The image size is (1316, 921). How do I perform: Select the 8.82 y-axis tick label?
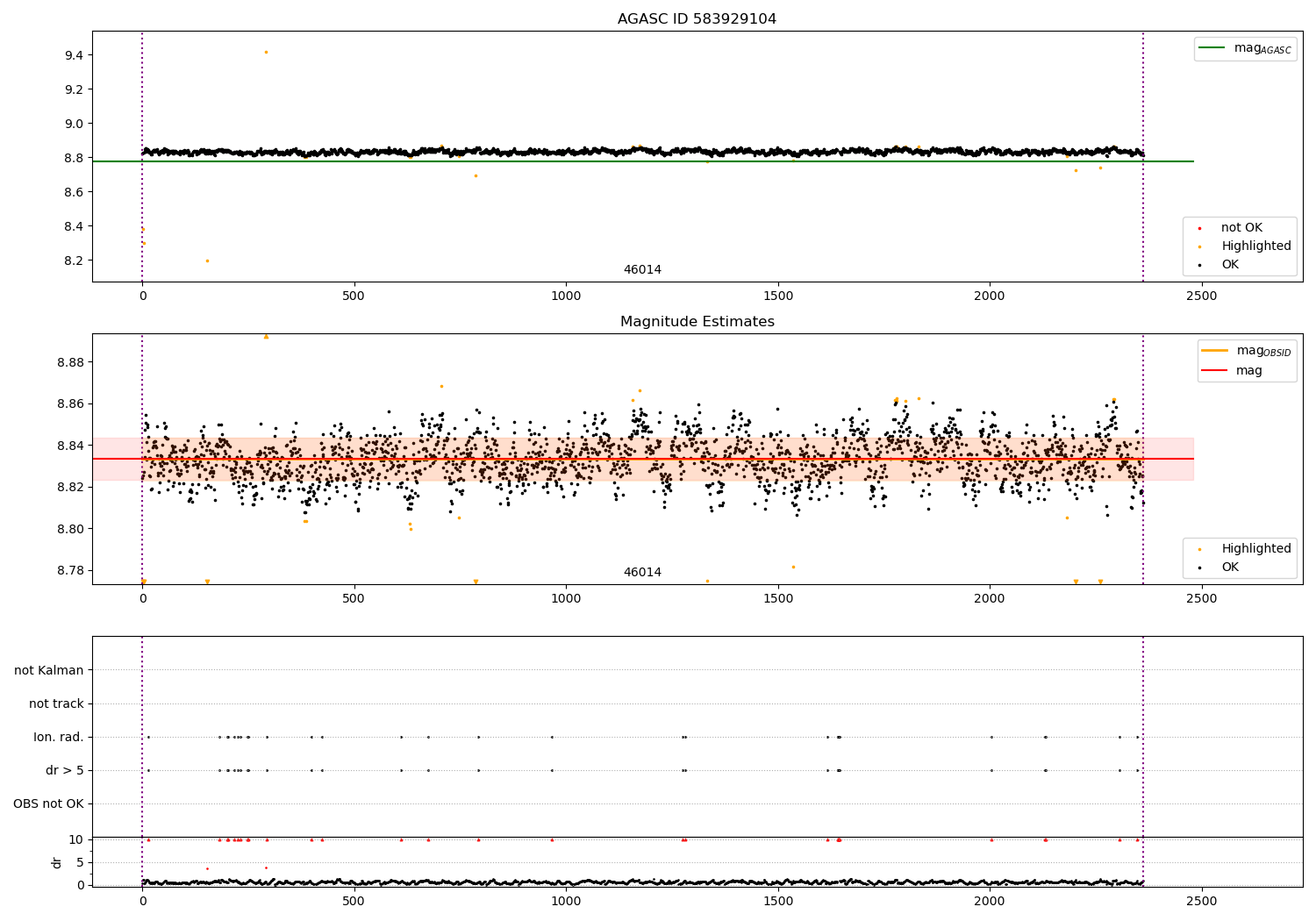point(70,487)
